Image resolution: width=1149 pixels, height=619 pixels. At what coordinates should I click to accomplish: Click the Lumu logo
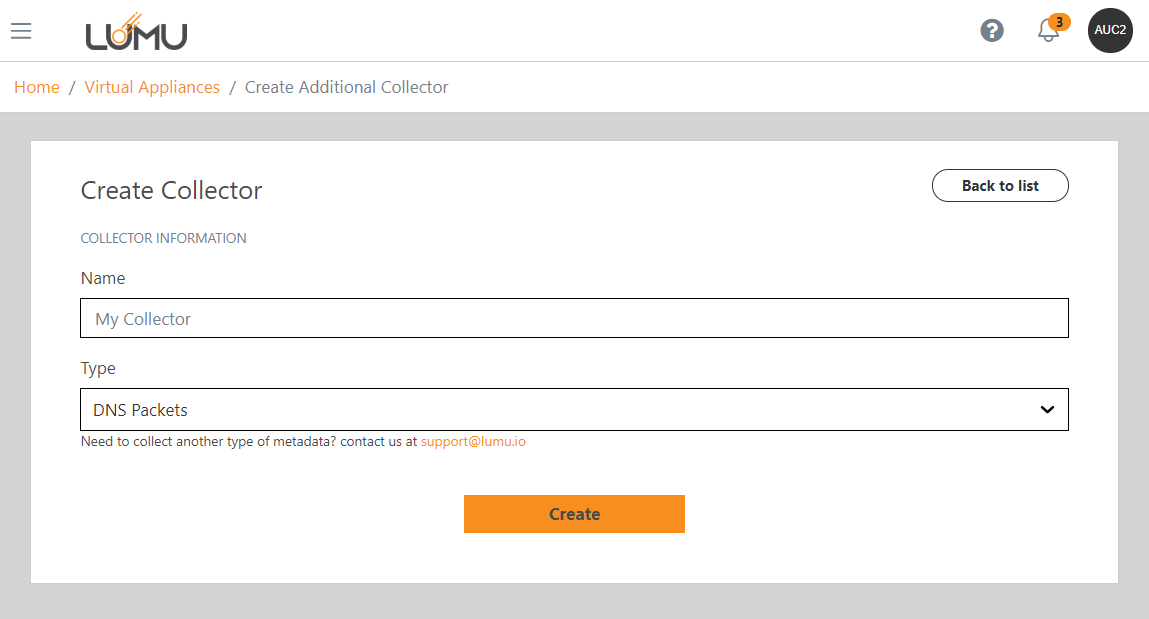136,33
